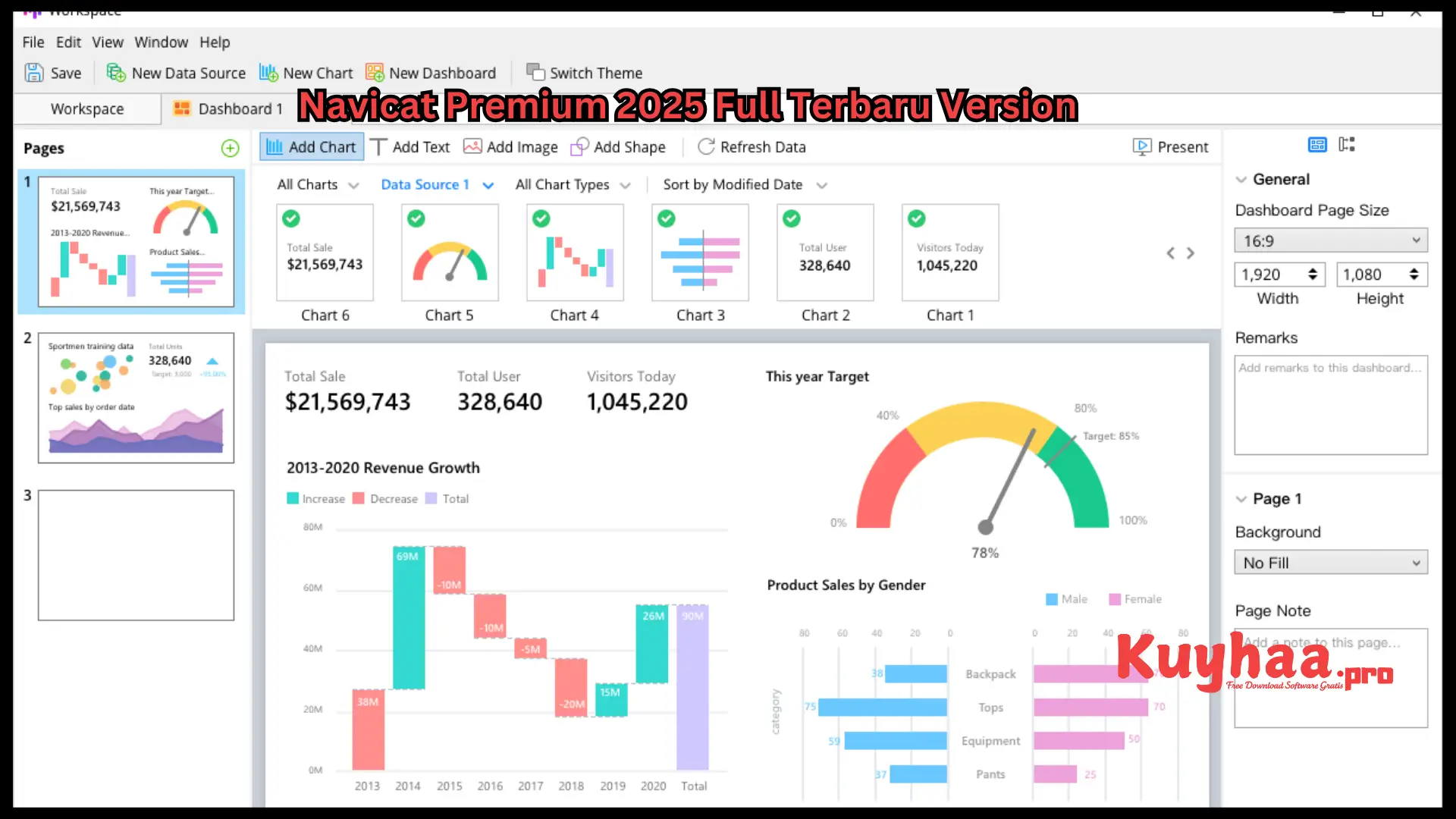Switch to the Workspace tab
Screen dimensions: 1456x819
(x=87, y=109)
